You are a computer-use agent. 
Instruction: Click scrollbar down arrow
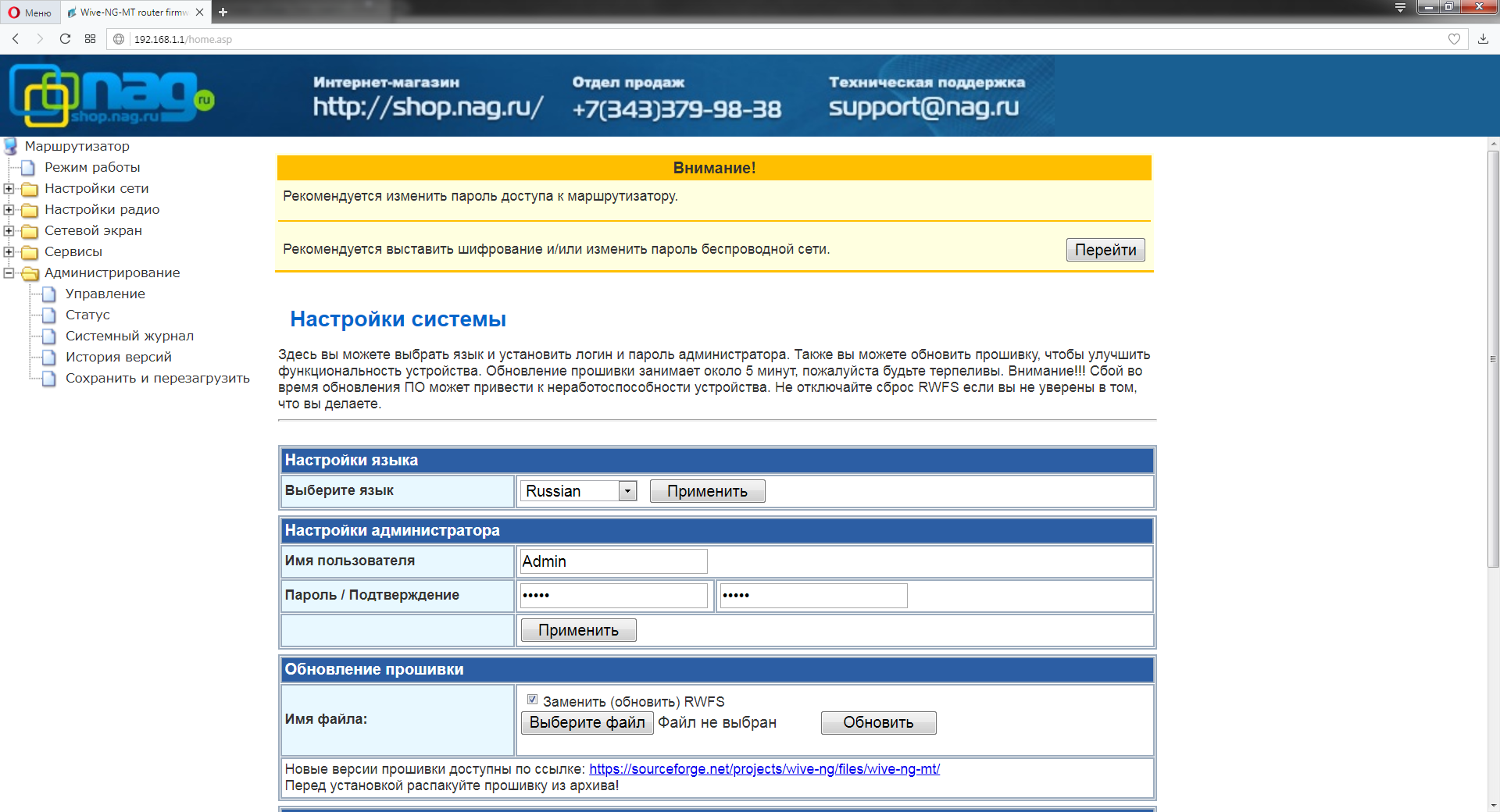coord(1493,805)
